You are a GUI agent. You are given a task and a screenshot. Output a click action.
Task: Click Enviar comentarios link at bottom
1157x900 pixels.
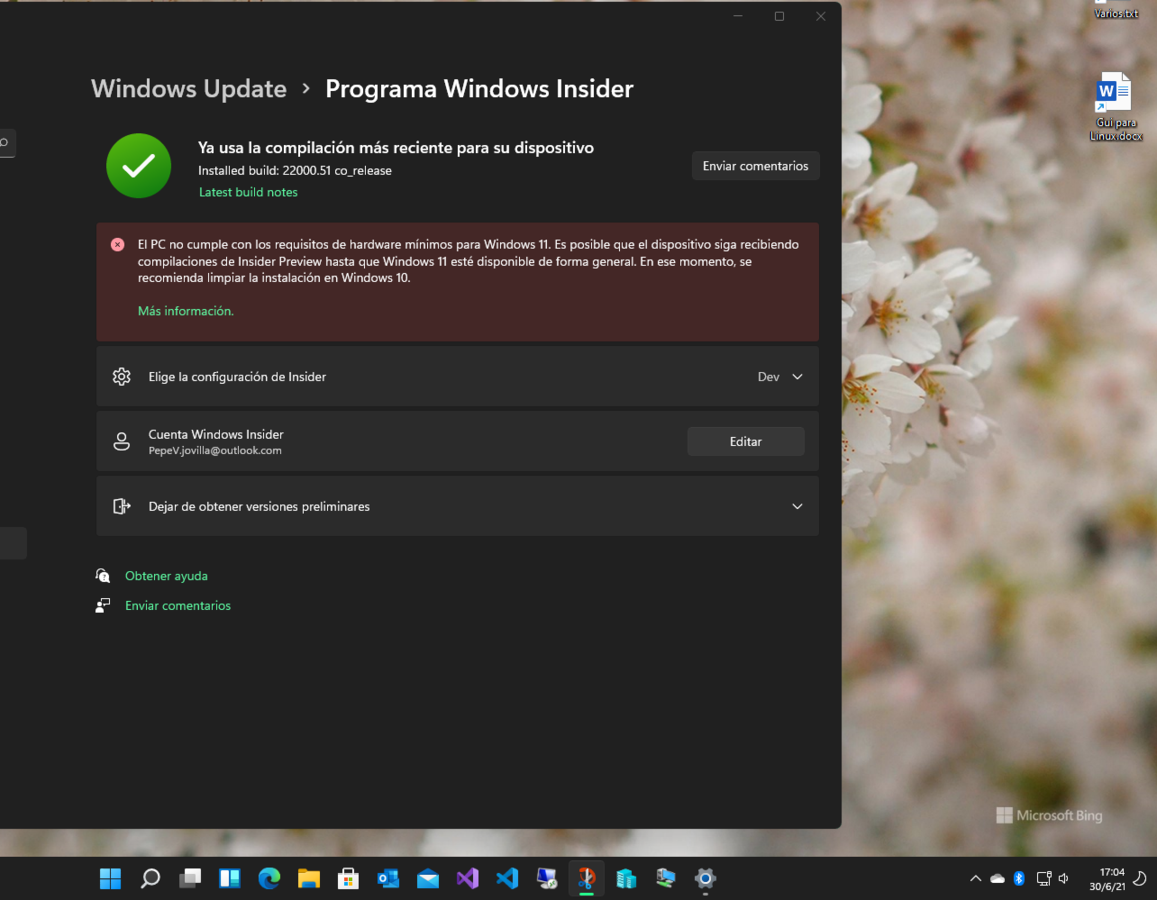coord(178,606)
